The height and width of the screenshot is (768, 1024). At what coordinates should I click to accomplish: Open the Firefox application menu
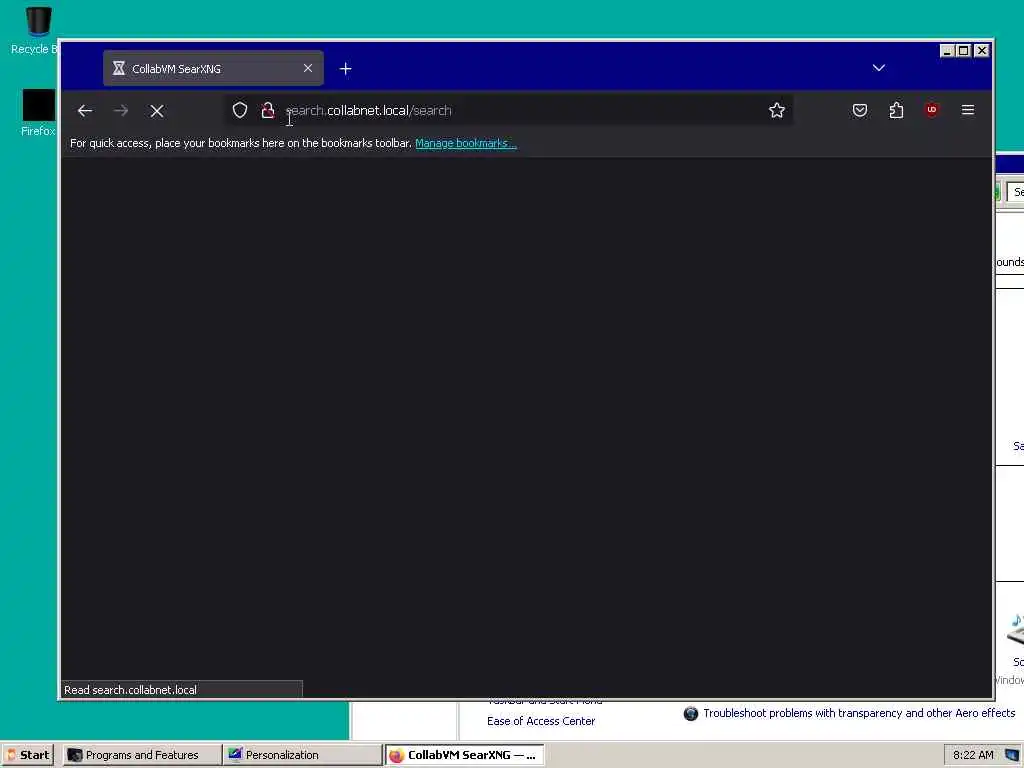tap(968, 110)
